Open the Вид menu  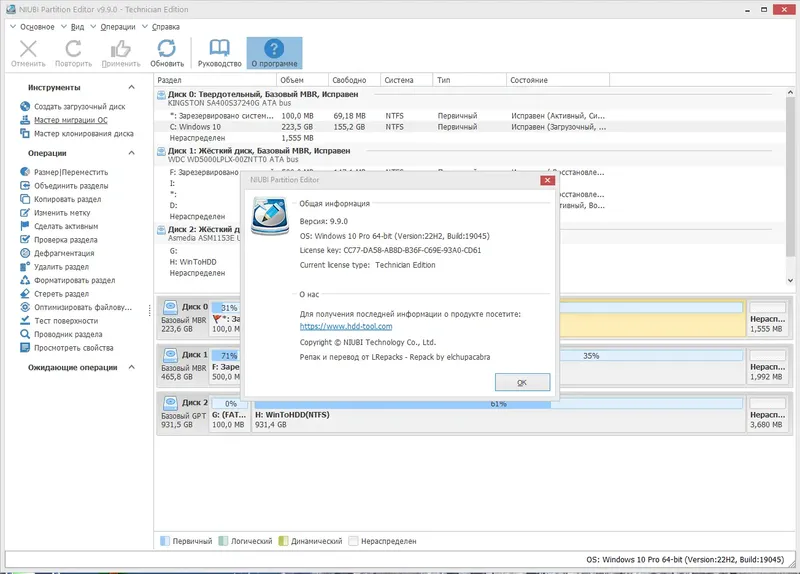[x=72, y=27]
